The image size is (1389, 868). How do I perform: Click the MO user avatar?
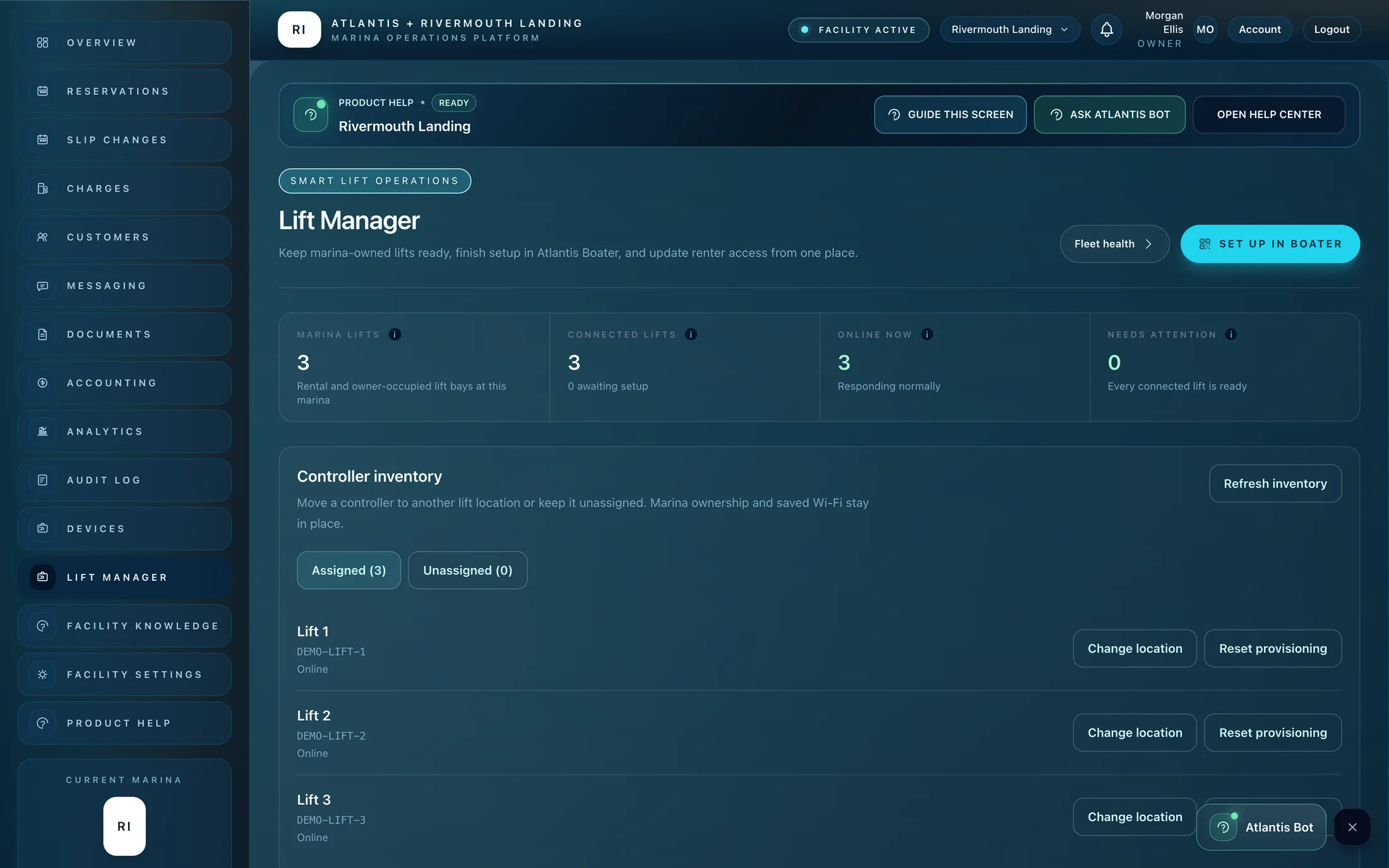click(1205, 30)
